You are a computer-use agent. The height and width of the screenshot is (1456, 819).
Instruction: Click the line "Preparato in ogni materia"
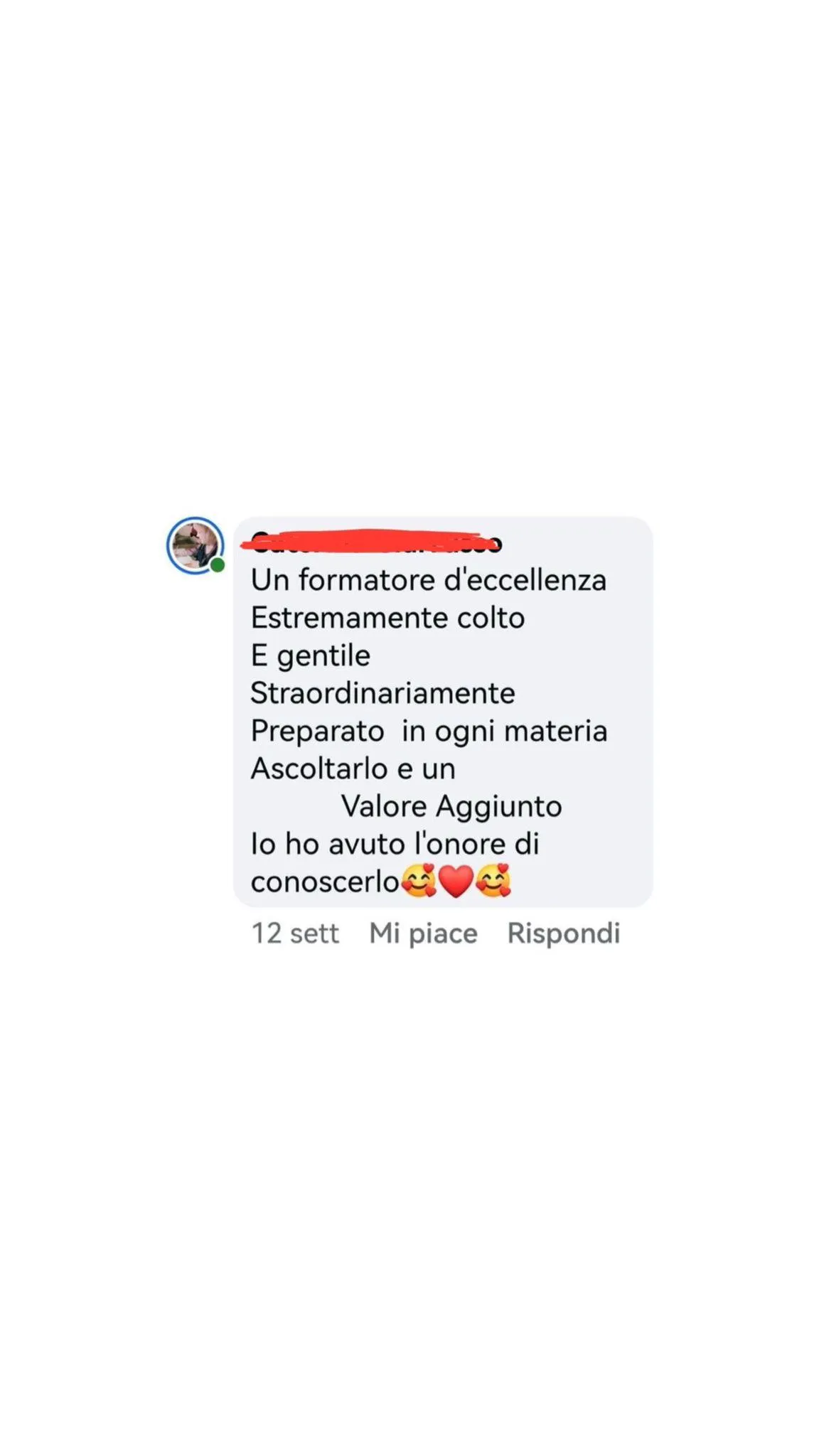(x=429, y=732)
